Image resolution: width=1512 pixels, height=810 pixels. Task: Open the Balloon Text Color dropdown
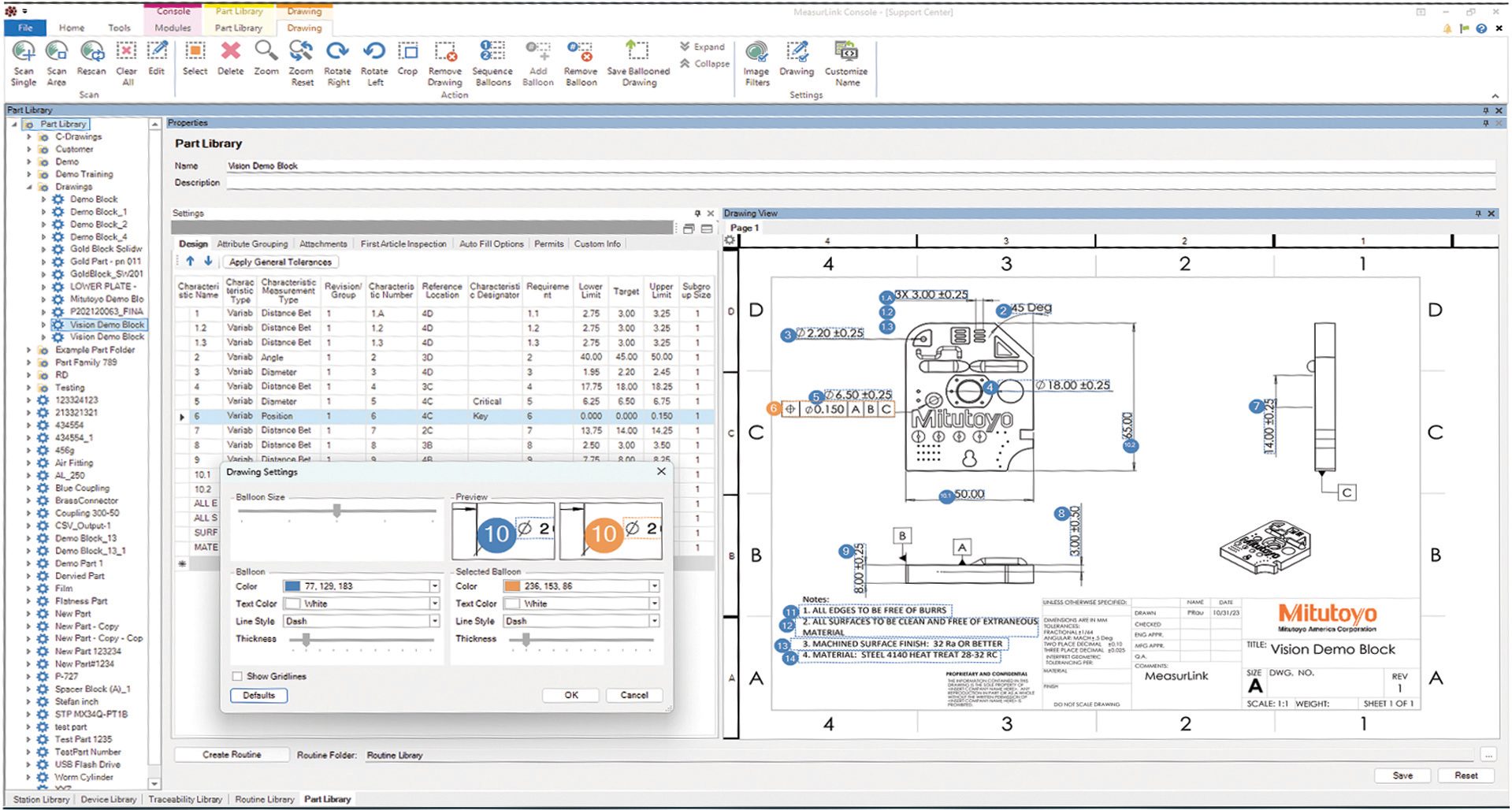434,604
